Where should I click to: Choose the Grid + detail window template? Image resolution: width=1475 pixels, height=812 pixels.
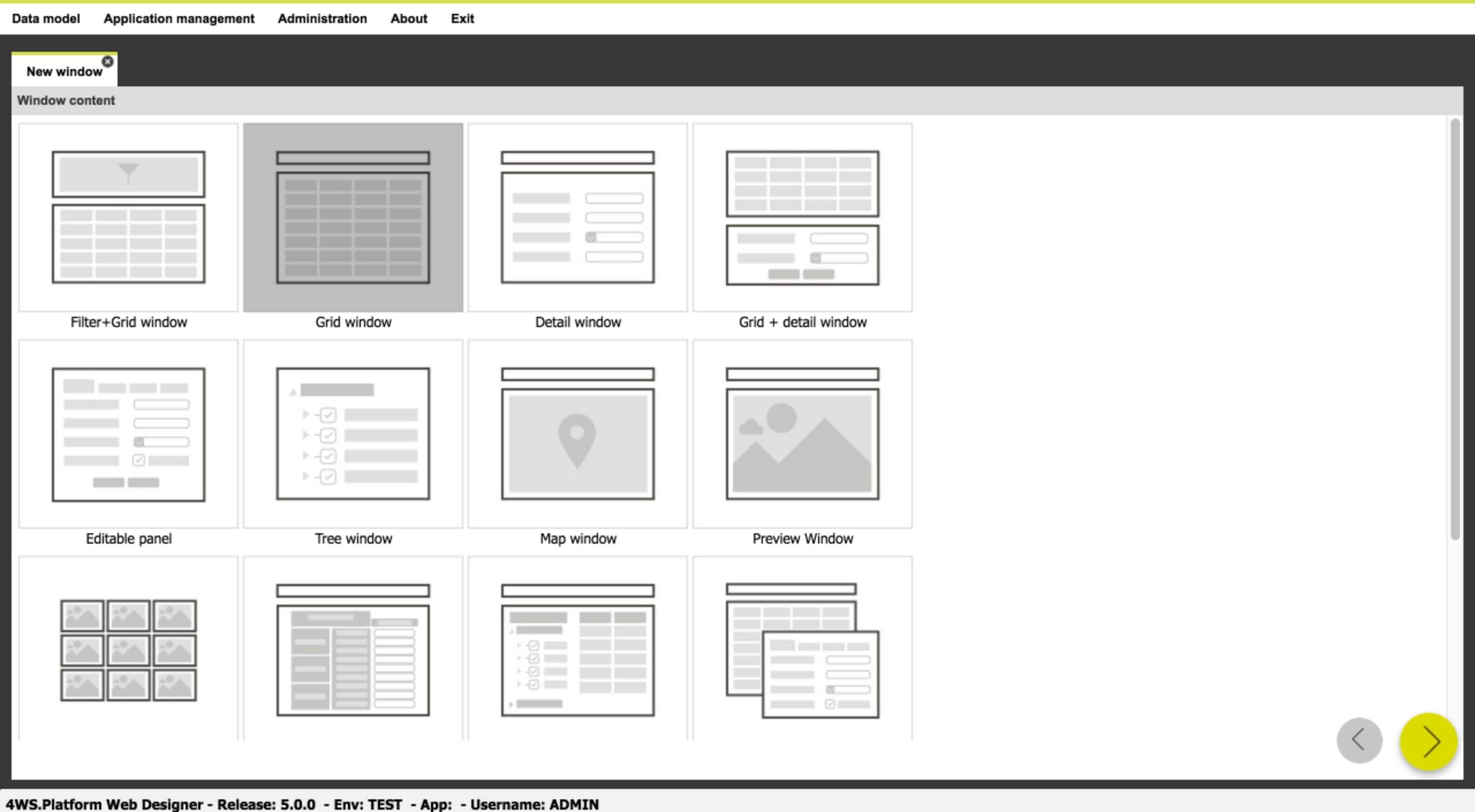coord(802,217)
